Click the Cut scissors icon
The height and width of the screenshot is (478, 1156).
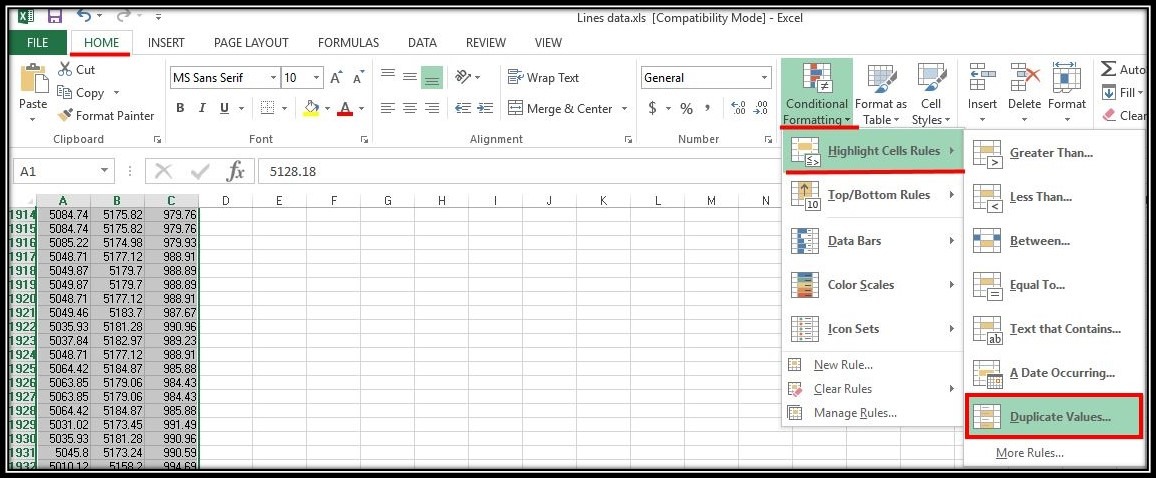point(65,69)
